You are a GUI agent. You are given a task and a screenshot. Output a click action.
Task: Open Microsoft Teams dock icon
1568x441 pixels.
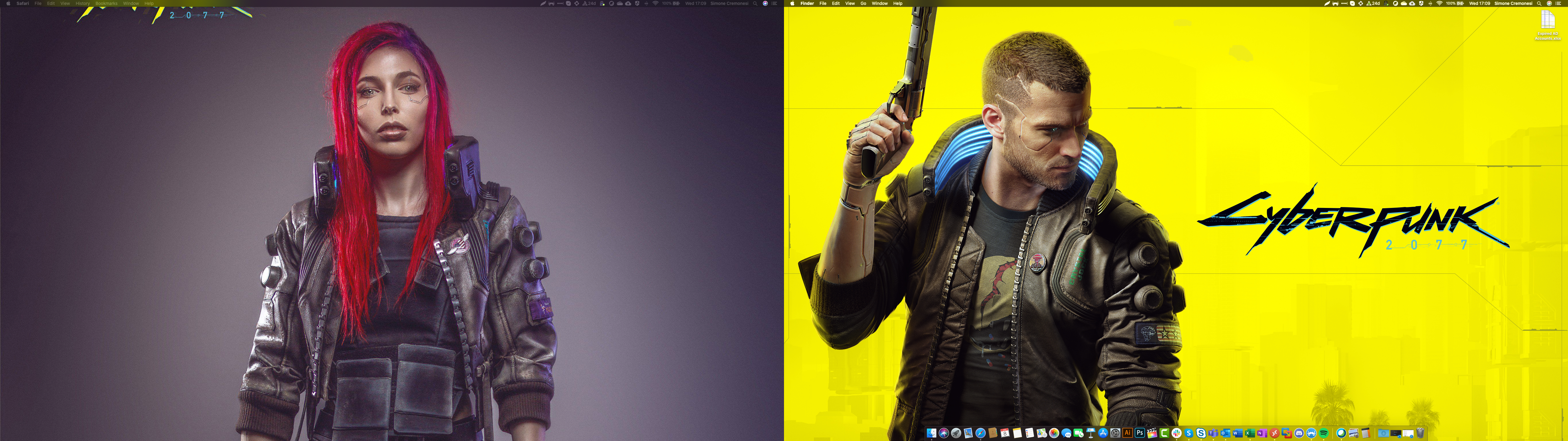1213,433
